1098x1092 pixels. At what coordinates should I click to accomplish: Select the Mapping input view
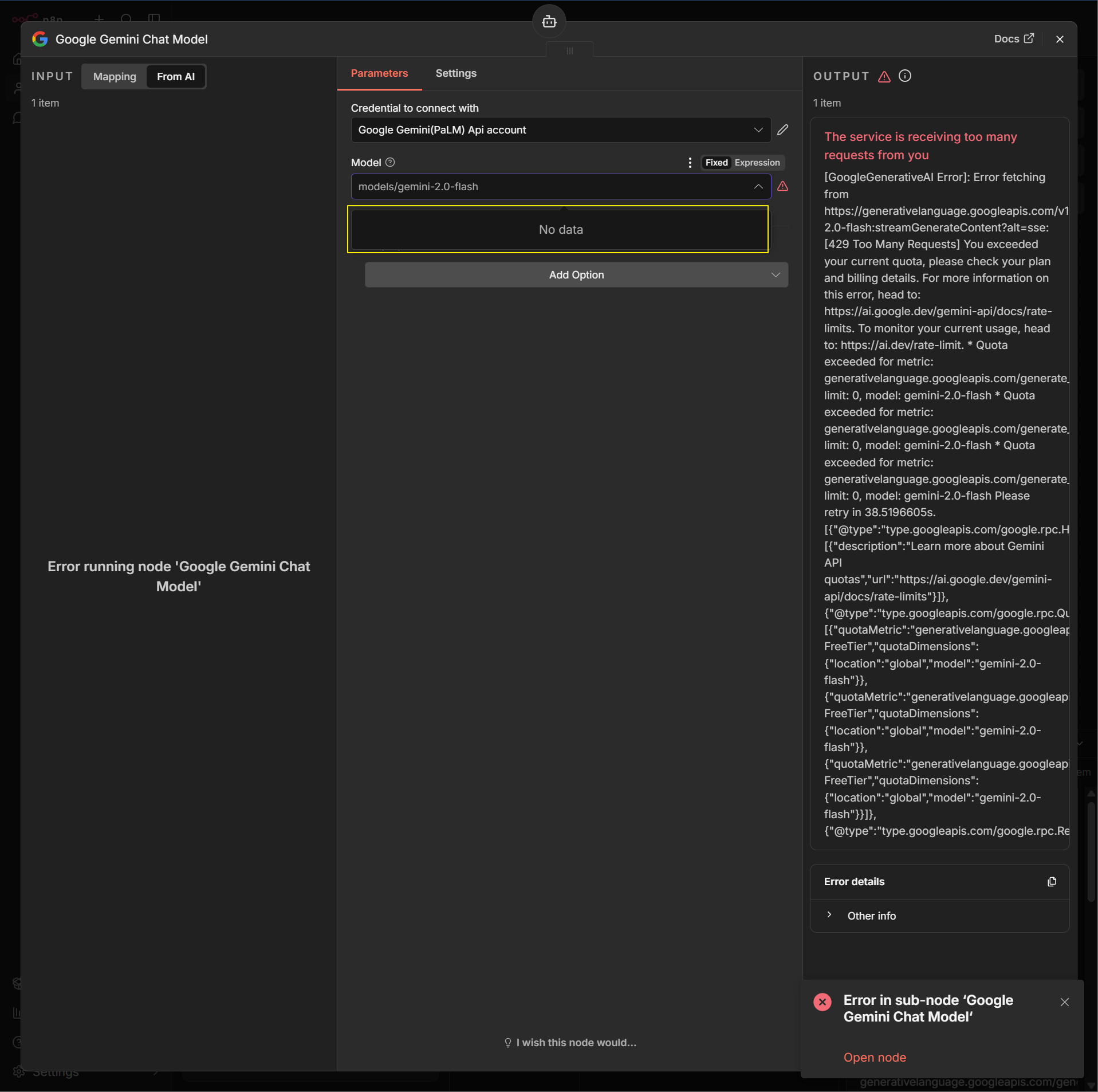(115, 77)
